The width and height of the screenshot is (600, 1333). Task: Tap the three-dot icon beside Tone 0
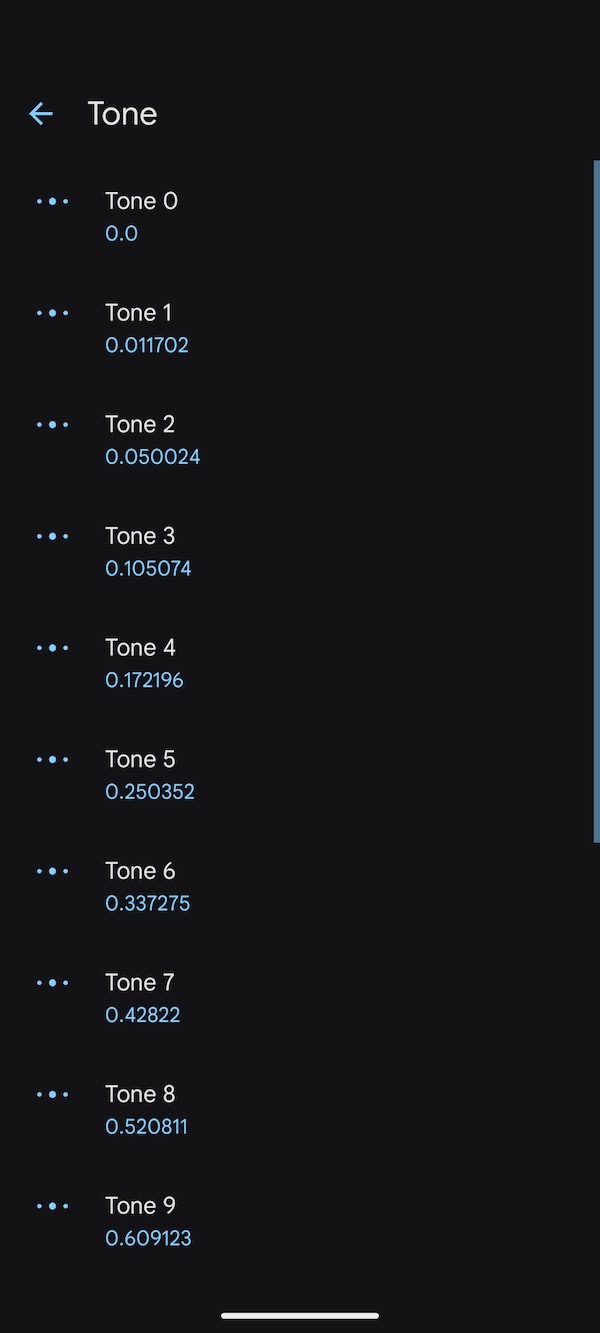pyautogui.click(x=52, y=202)
